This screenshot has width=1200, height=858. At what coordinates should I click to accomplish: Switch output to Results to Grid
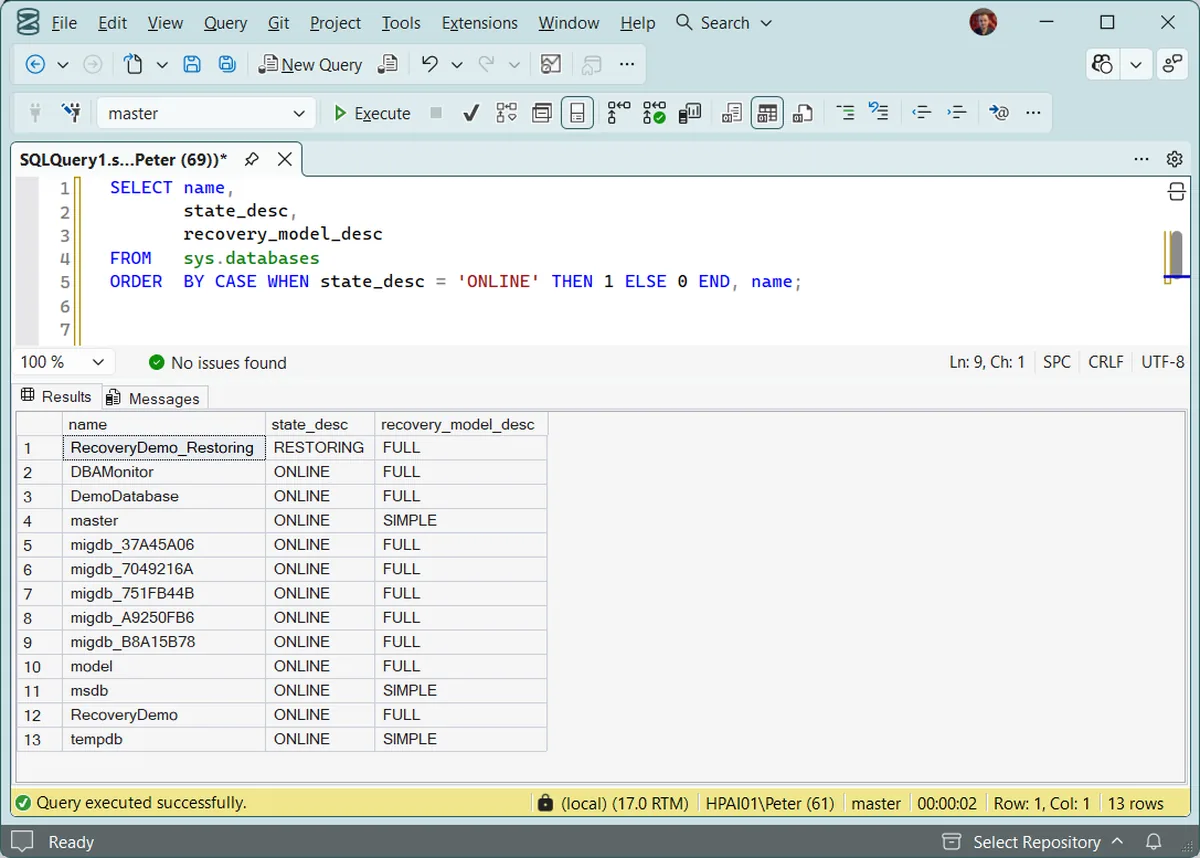pos(767,113)
